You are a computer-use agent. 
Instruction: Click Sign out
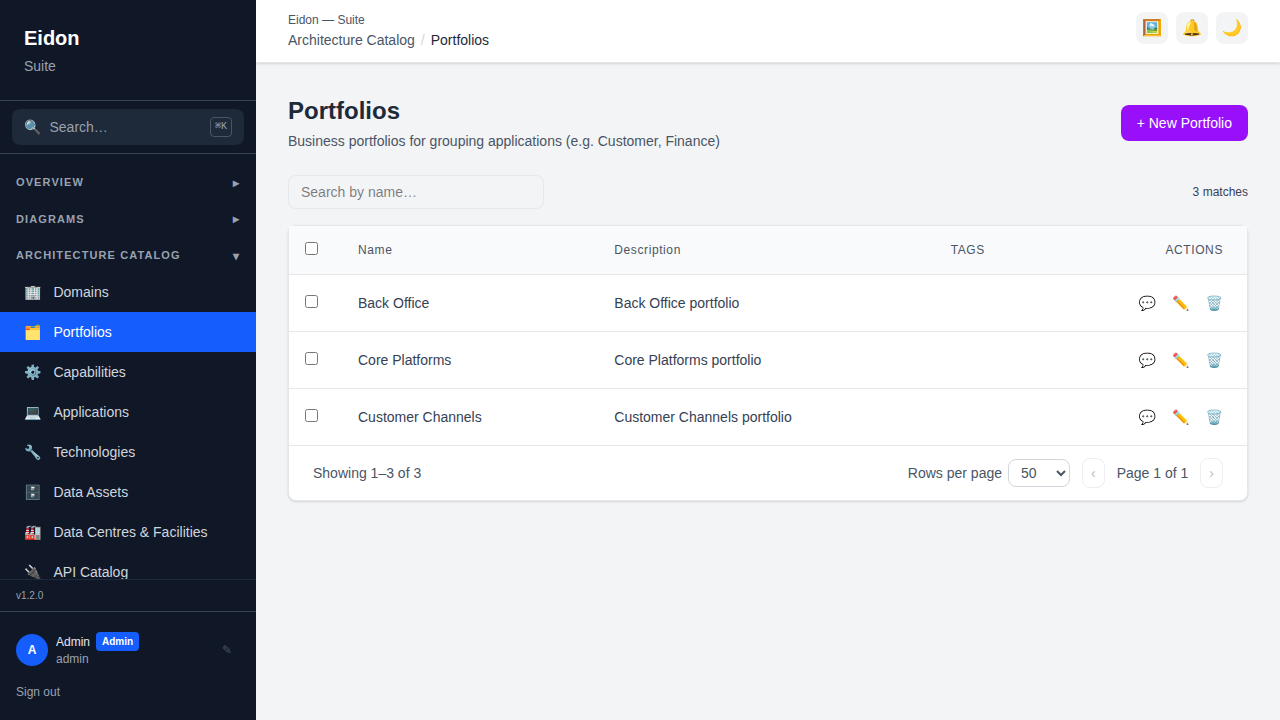pos(38,692)
